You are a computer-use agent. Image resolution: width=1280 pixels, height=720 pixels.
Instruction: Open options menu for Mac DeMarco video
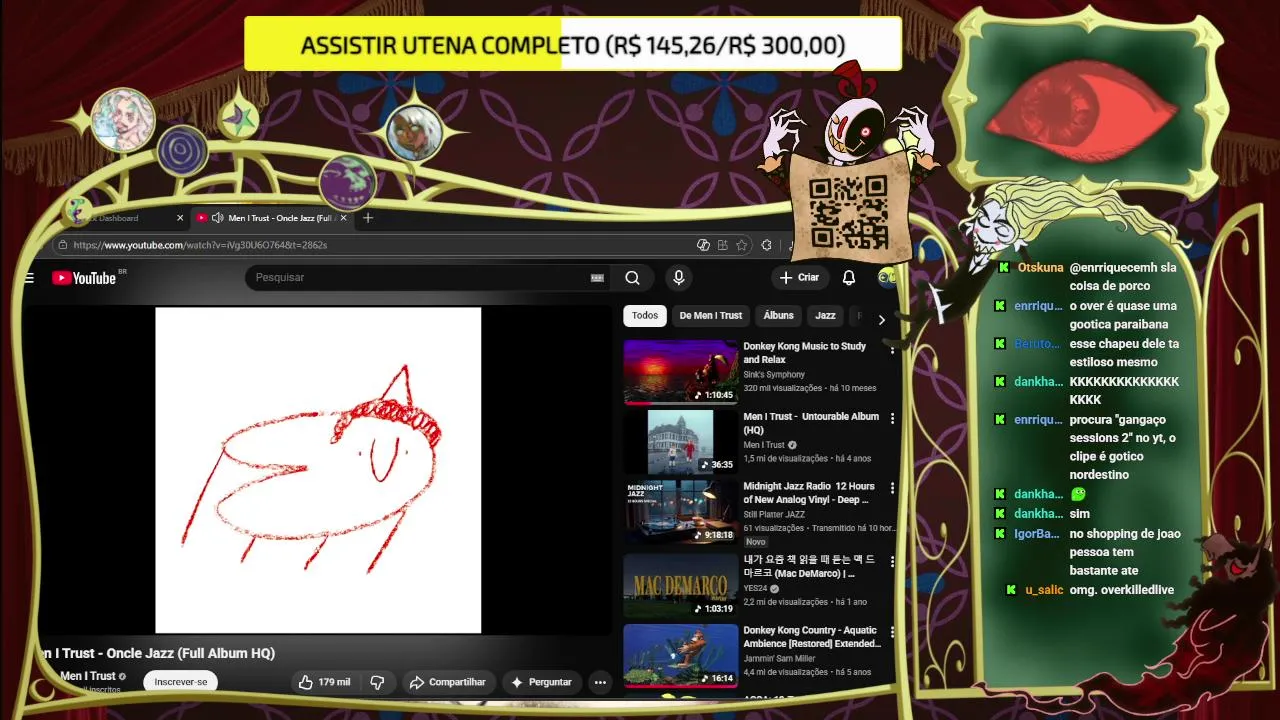892,562
